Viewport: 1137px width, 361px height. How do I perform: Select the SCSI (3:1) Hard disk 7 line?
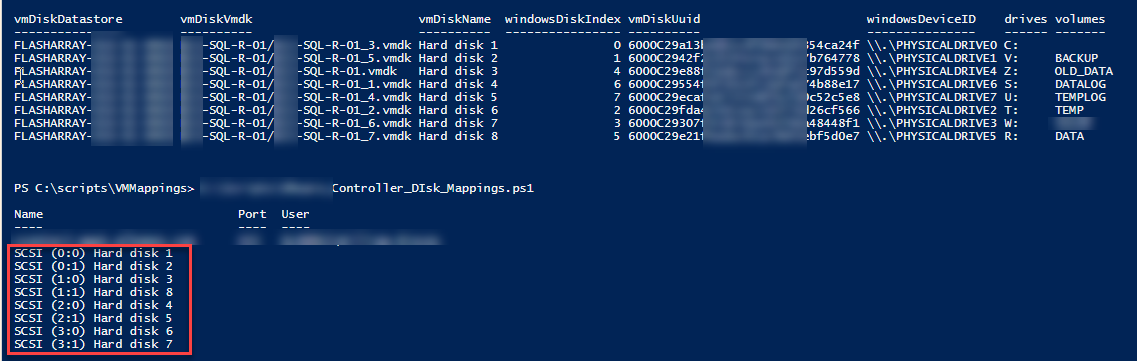94,344
